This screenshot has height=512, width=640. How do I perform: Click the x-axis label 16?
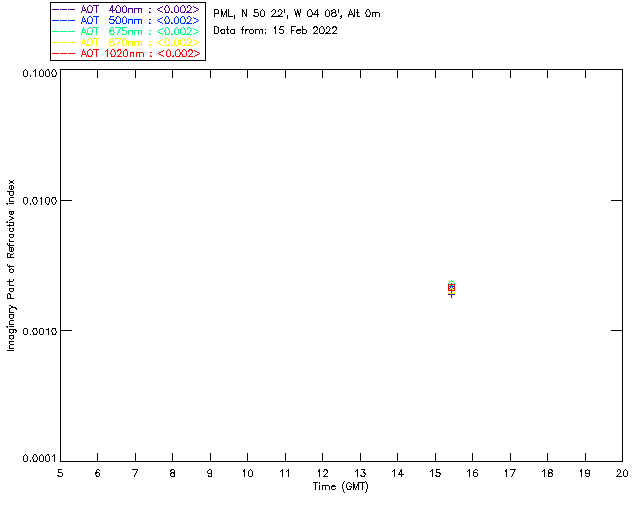[x=472, y=473]
